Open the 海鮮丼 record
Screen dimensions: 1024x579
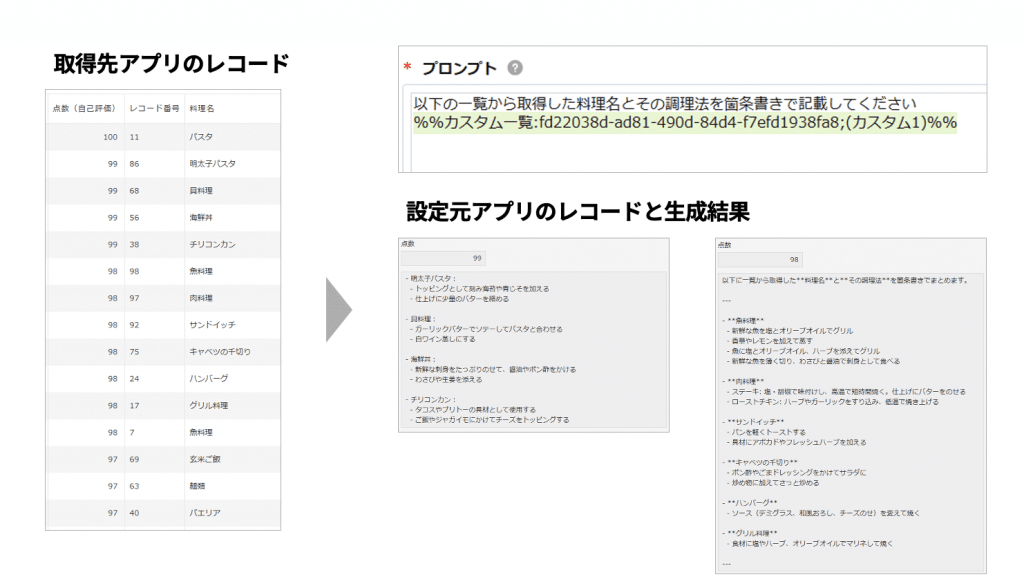tap(202, 217)
